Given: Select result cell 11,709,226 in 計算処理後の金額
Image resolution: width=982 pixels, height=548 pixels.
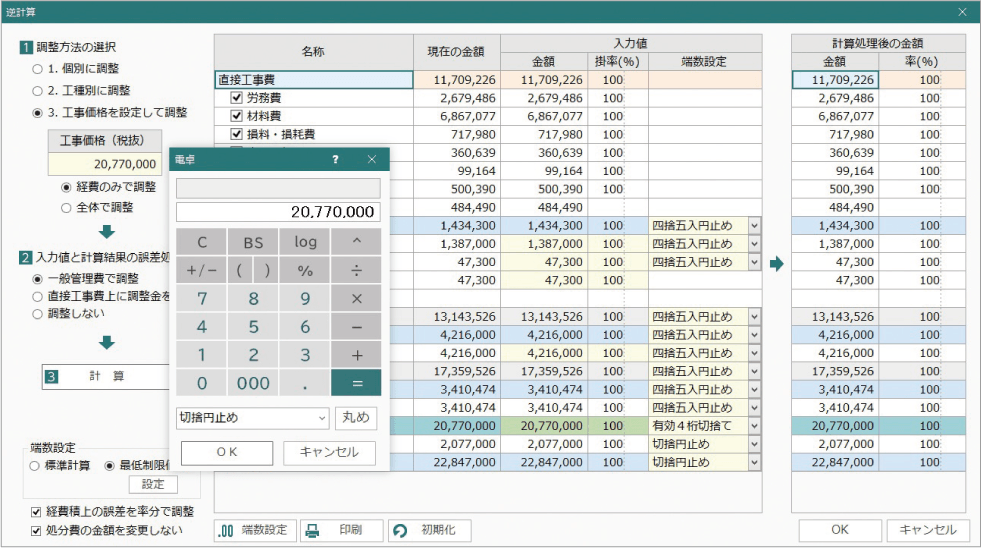Looking at the screenshot, I should click(835, 80).
